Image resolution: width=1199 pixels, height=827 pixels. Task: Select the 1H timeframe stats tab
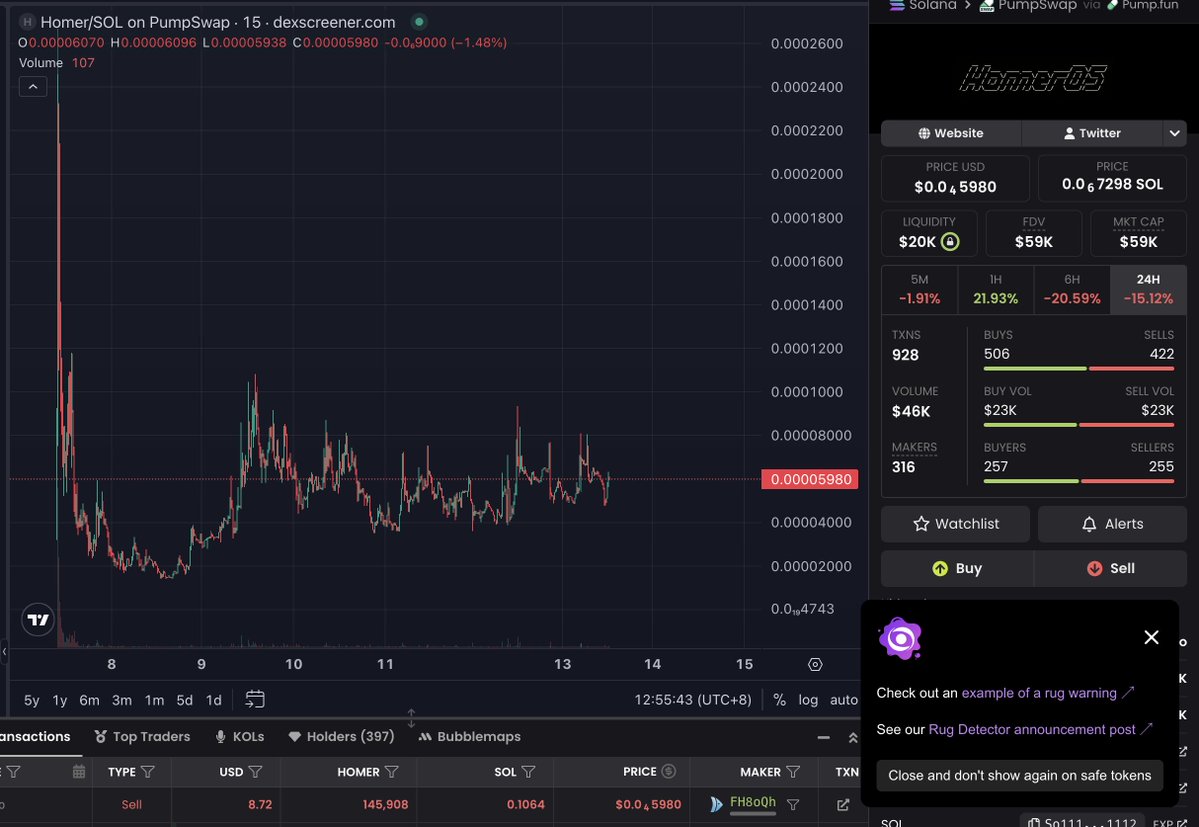click(996, 290)
